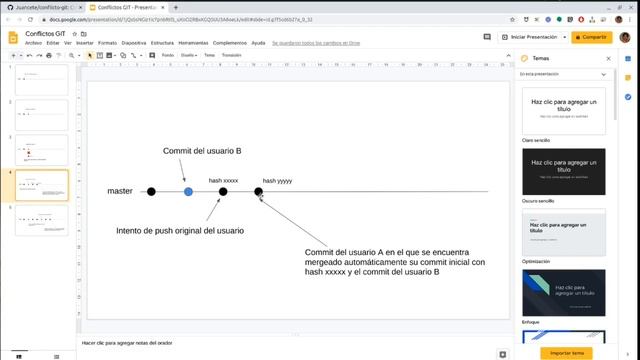Select slide 5 thumbnail
Image resolution: width=640 pixels, height=360 pixels.
[42, 220]
